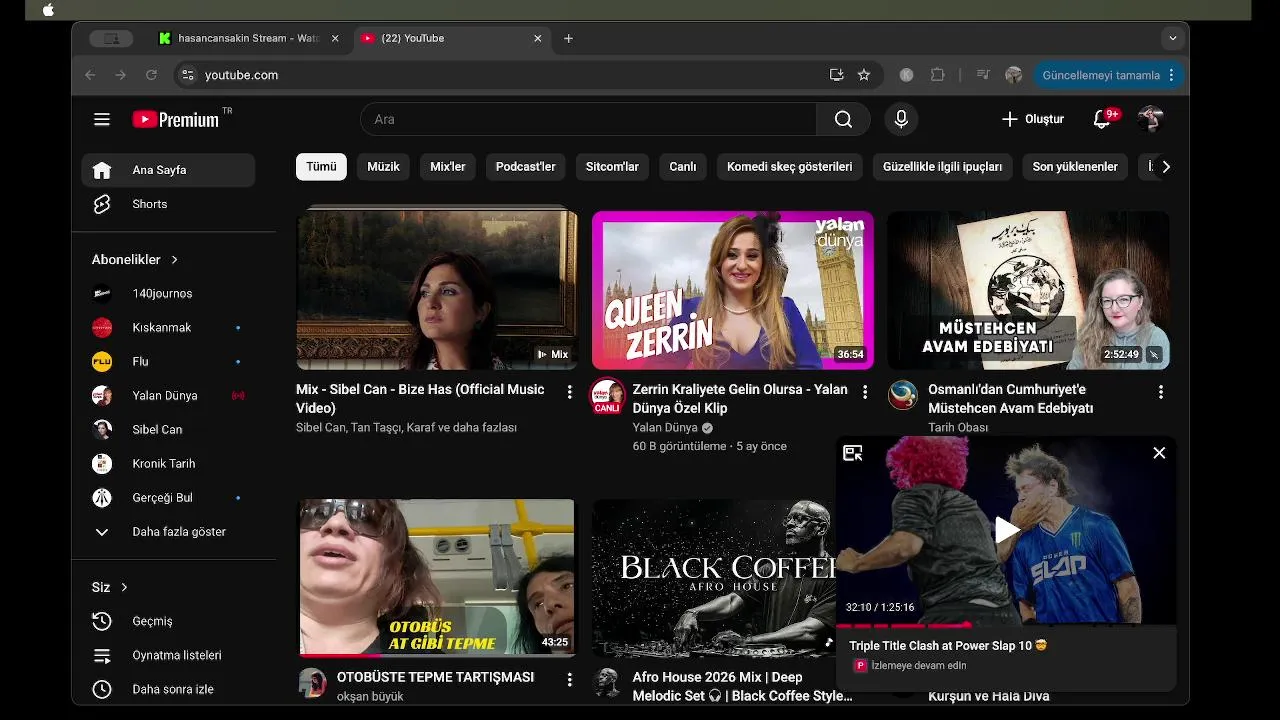Open options for Sibel Can mix video
This screenshot has width=1280, height=720.
(x=570, y=392)
